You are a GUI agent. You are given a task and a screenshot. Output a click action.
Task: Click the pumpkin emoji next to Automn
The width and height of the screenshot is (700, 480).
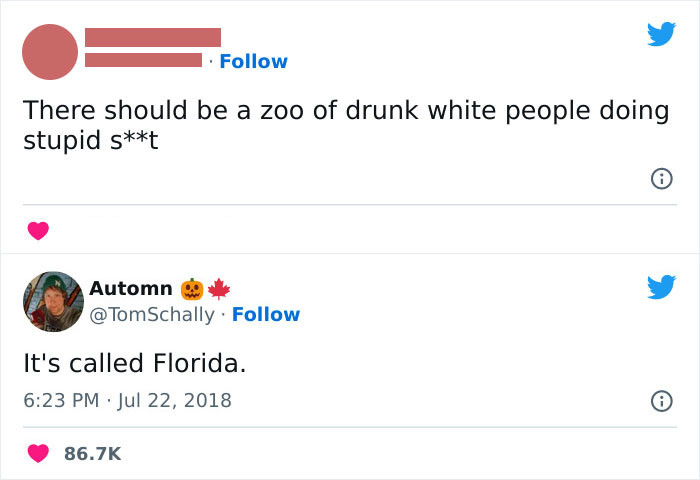tap(192, 289)
